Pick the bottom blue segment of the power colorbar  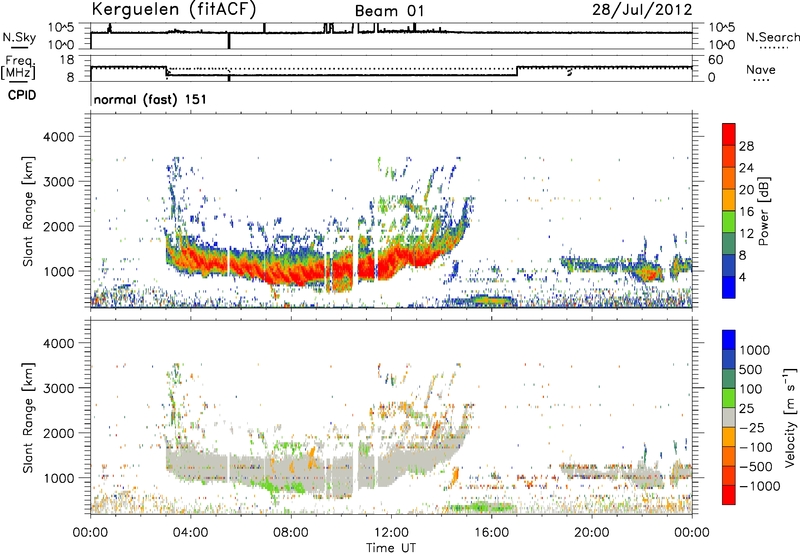click(729, 287)
